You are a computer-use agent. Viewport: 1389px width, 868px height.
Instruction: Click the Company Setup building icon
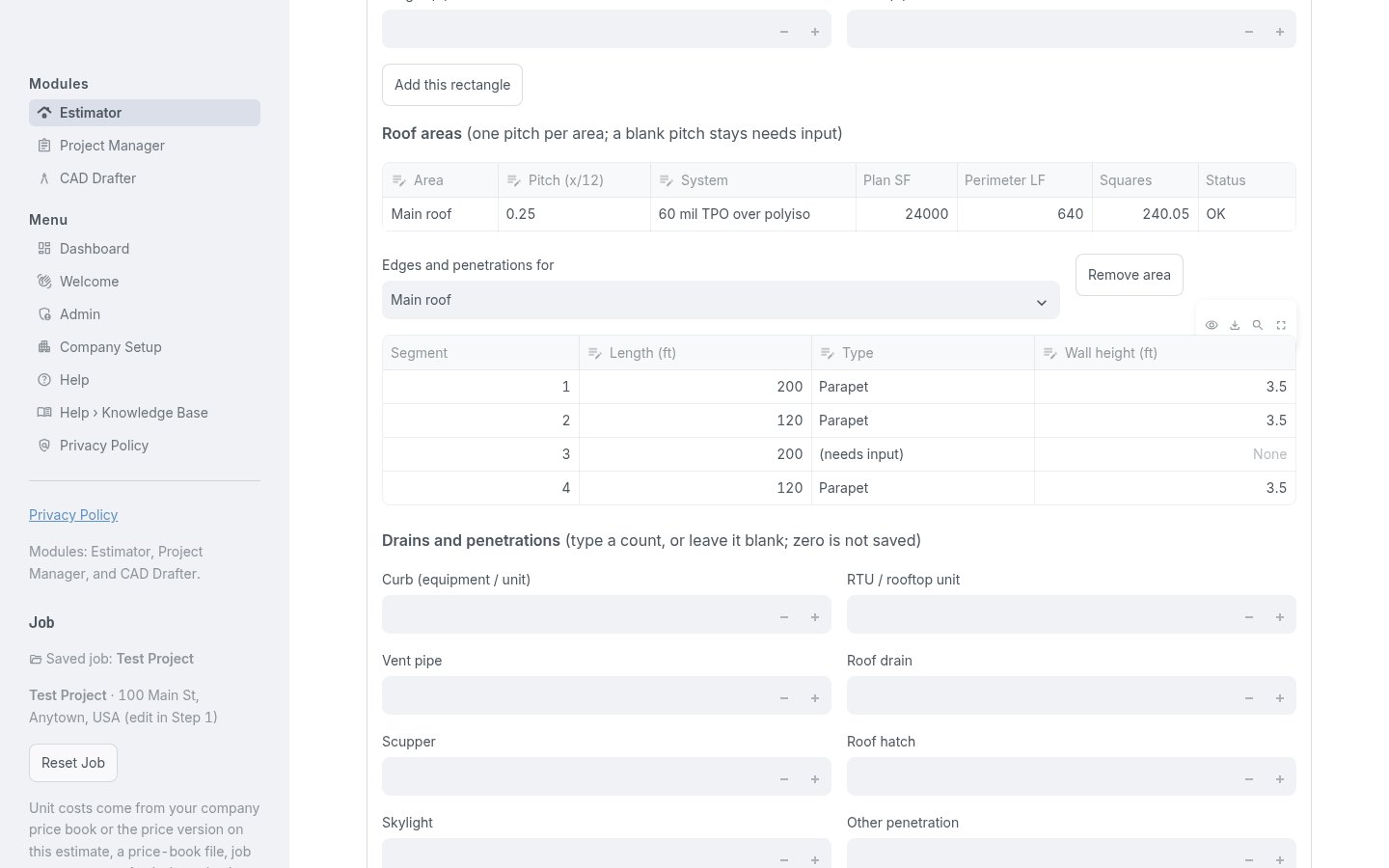pos(44,347)
